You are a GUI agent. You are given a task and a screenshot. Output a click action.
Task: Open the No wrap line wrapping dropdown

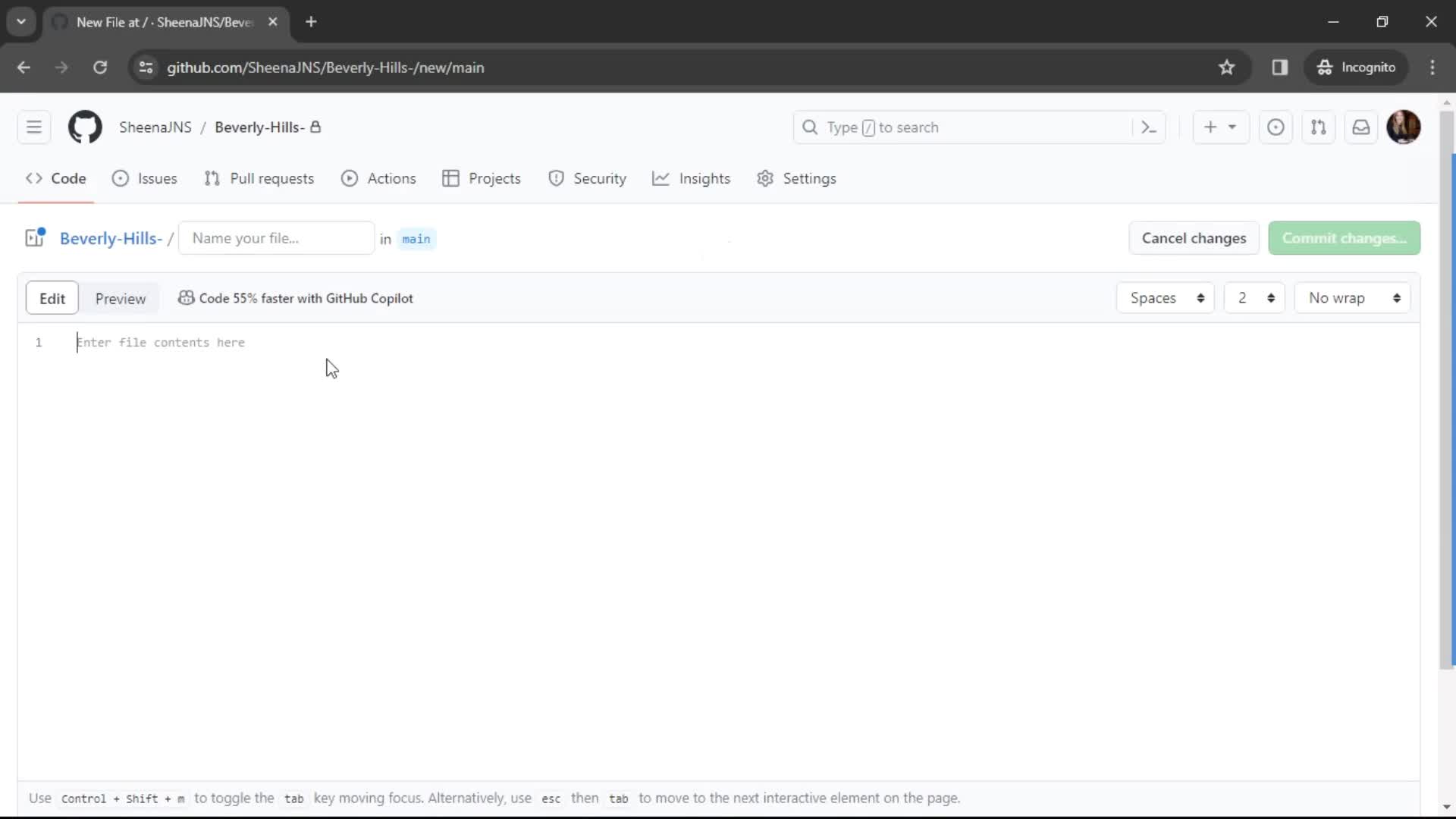1356,298
